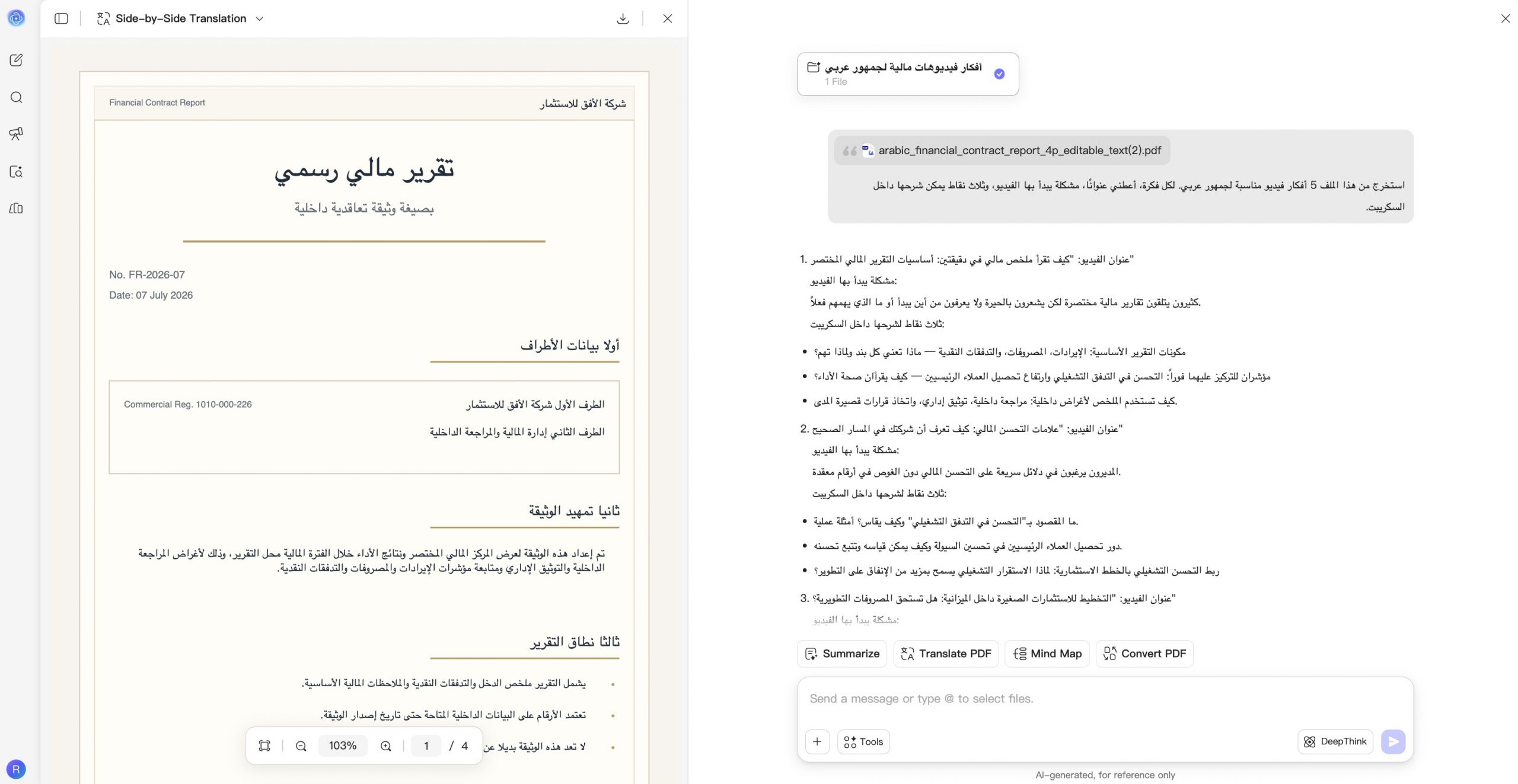This screenshot has width=1518, height=784.
Task: Click the 103% zoom level field
Action: pyautogui.click(x=343, y=745)
